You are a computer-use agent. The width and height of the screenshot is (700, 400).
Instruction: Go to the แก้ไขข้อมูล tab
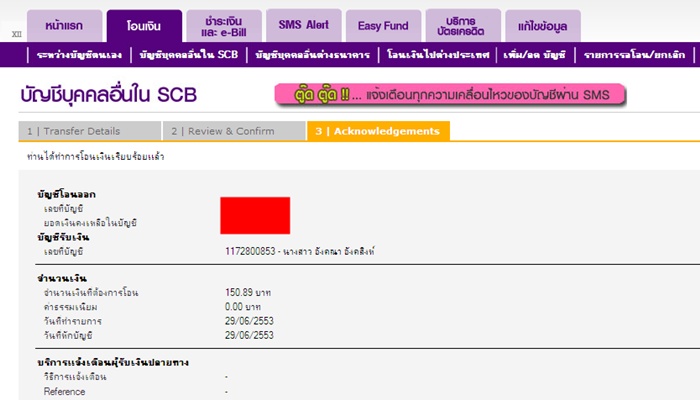pyautogui.click(x=543, y=26)
